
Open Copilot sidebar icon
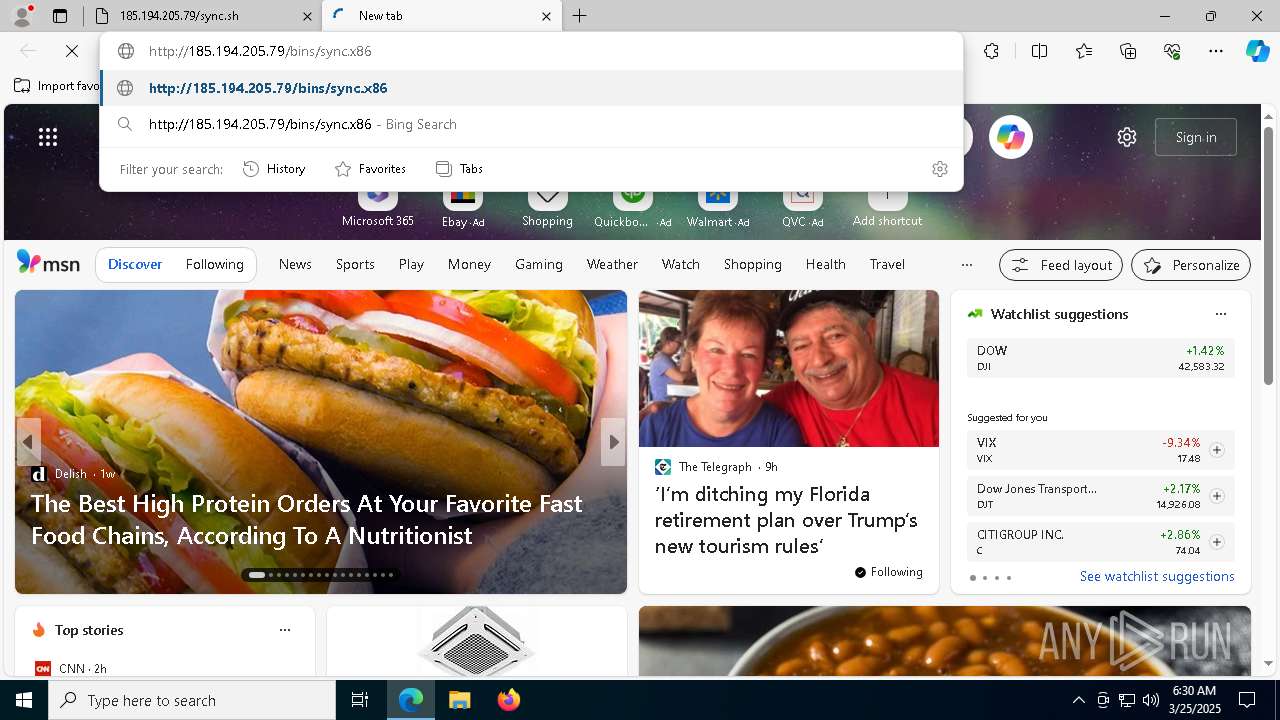(x=1257, y=51)
